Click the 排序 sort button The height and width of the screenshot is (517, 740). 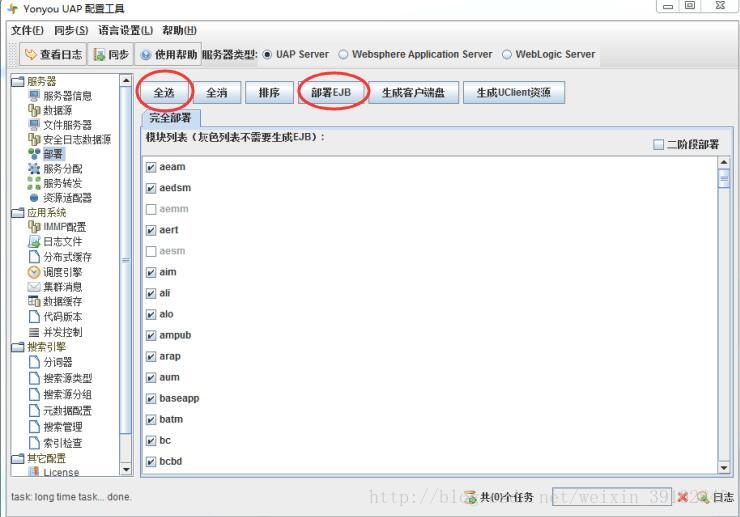[x=269, y=93]
